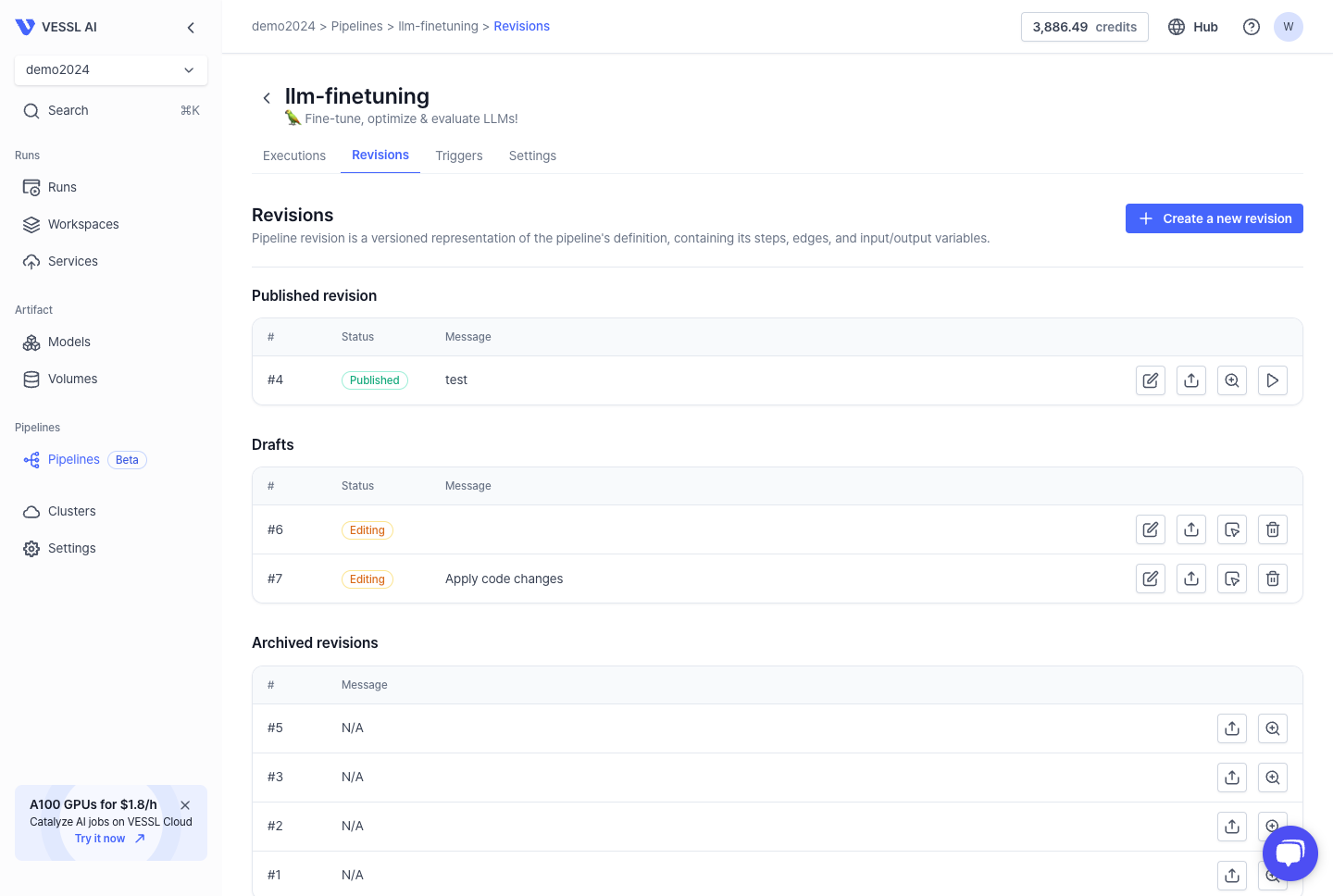
Task: Open Volumes under Artifact
Action: (x=111, y=379)
